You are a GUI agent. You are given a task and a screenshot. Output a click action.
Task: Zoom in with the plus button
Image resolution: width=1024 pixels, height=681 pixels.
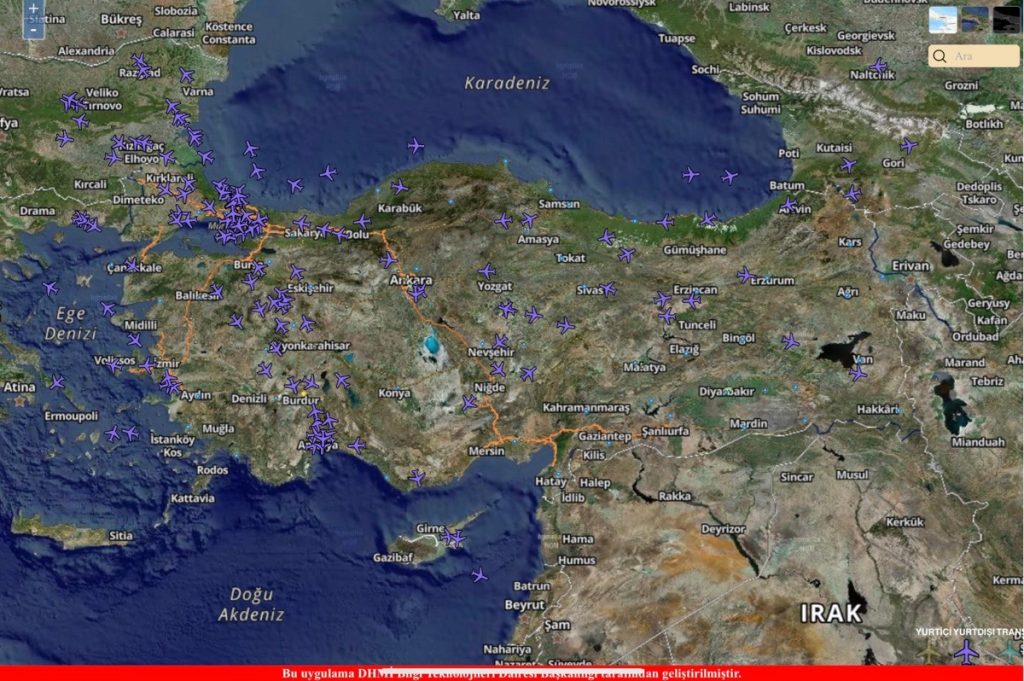pyautogui.click(x=33, y=8)
